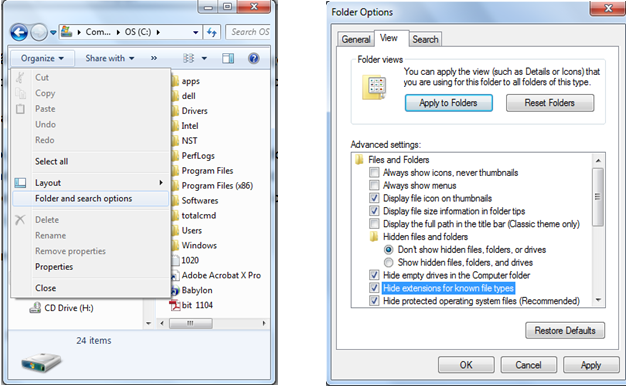Viewport: 628px width, 386px height.
Task: Click Advanced settings scrollbar thumb
Action: [598, 197]
